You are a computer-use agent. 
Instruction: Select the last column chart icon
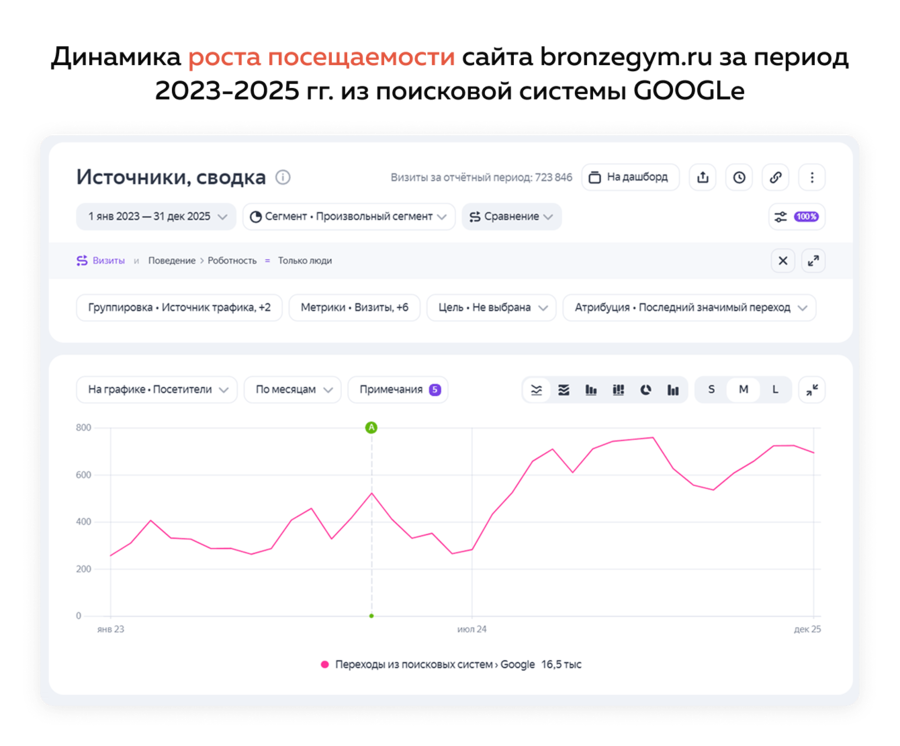[673, 390]
